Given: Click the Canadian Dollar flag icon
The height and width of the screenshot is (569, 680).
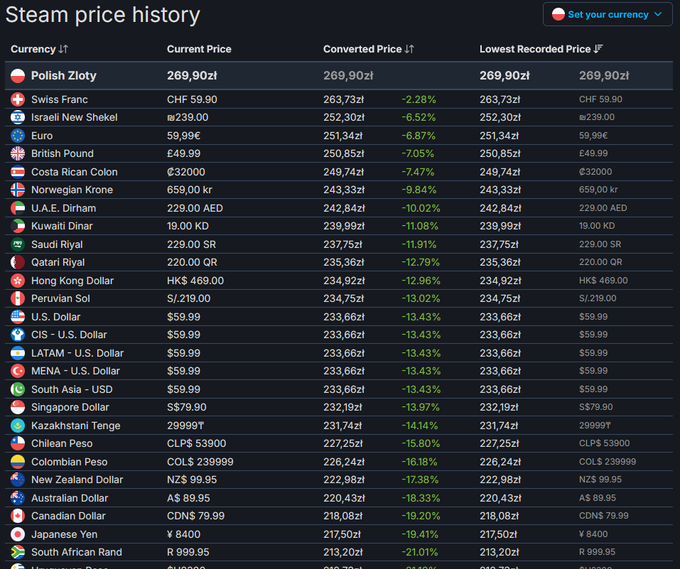Looking at the screenshot, I should (x=18, y=516).
